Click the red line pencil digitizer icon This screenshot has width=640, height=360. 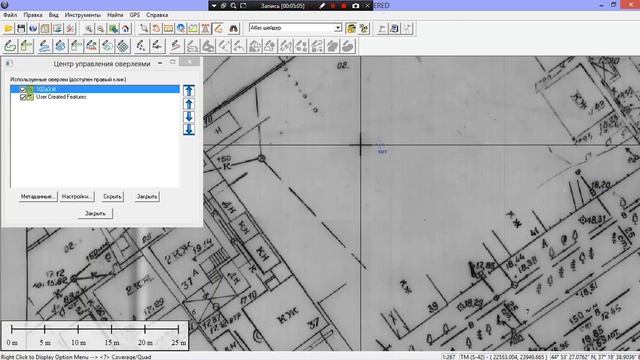coord(176,46)
